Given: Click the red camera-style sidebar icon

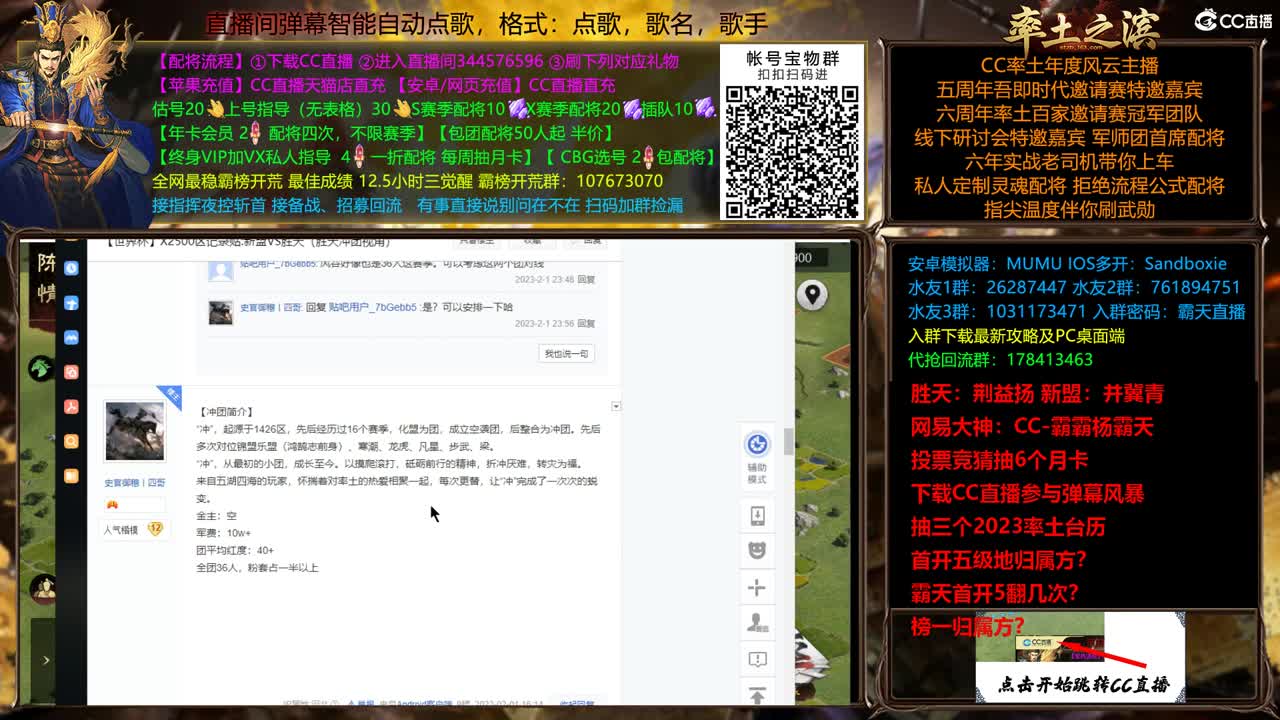Looking at the screenshot, I should tap(71, 372).
